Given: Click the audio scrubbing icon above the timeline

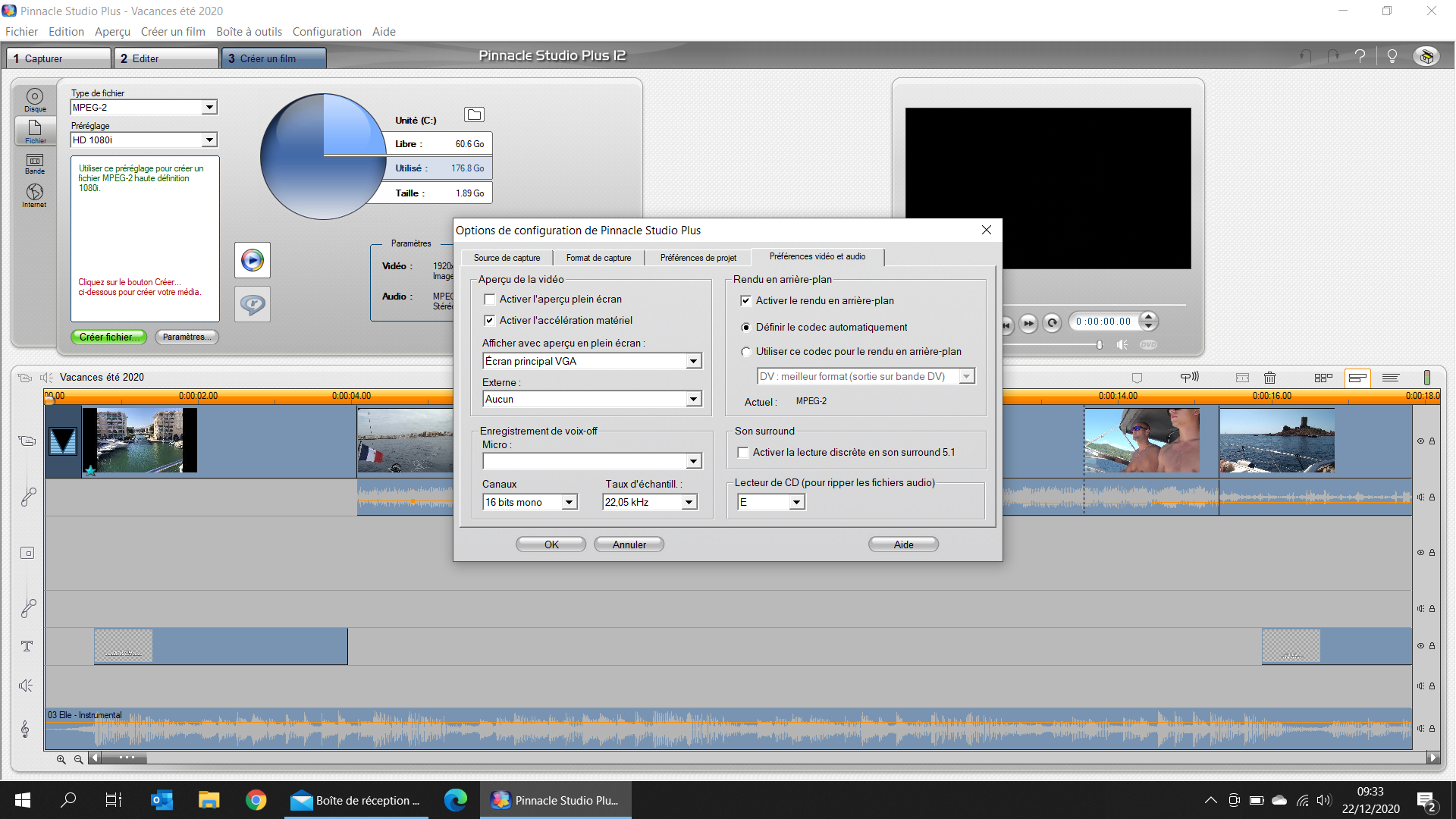Looking at the screenshot, I should (x=1189, y=377).
